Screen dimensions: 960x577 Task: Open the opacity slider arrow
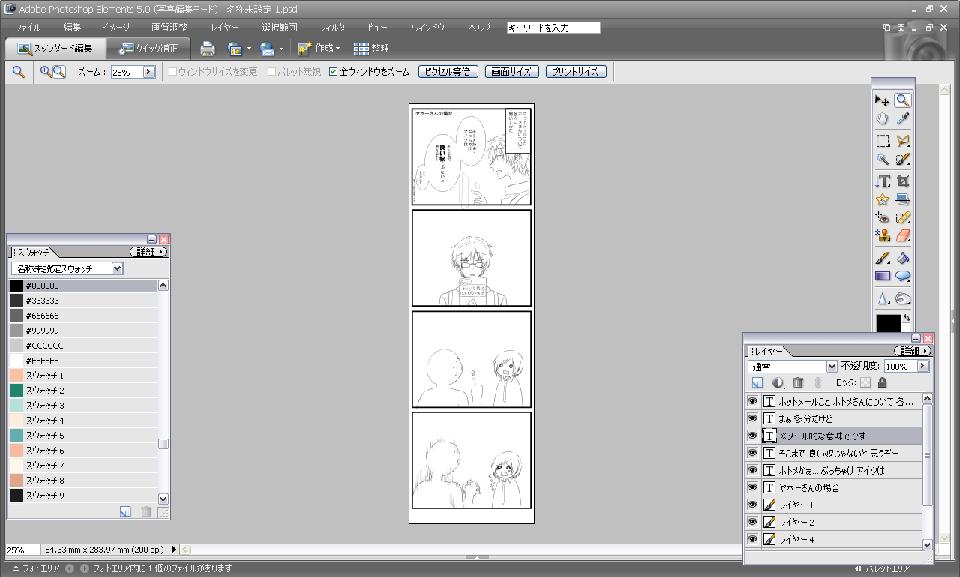coord(923,366)
